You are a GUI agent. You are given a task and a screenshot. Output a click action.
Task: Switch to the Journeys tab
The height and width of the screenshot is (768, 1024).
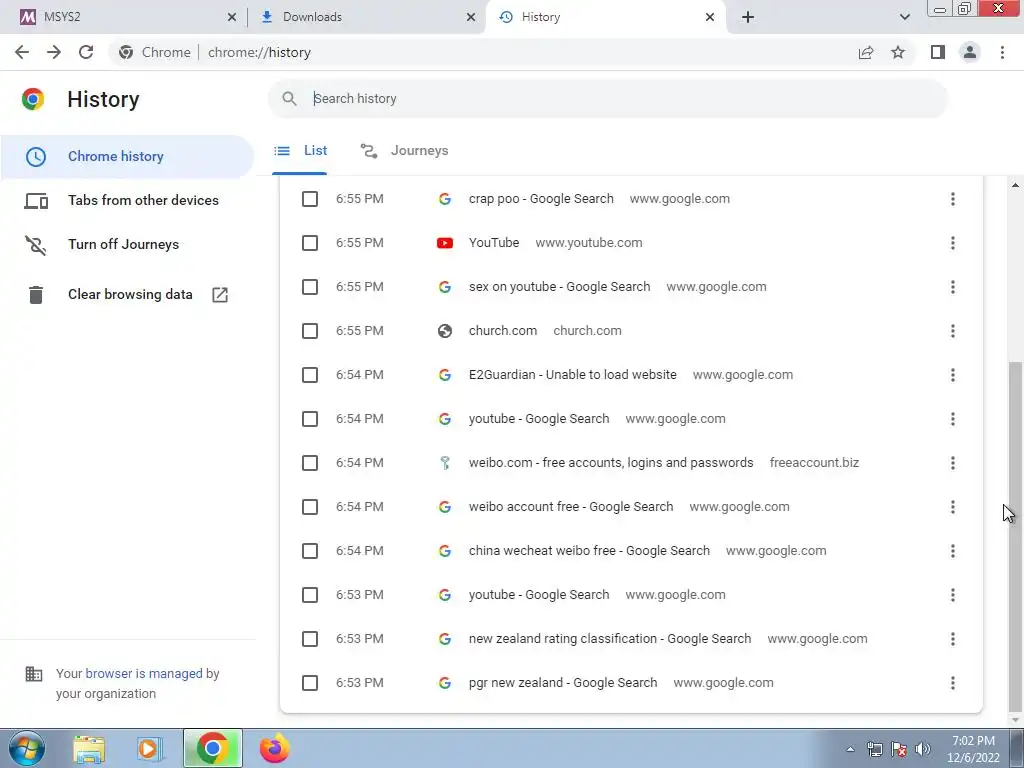pyautogui.click(x=404, y=151)
